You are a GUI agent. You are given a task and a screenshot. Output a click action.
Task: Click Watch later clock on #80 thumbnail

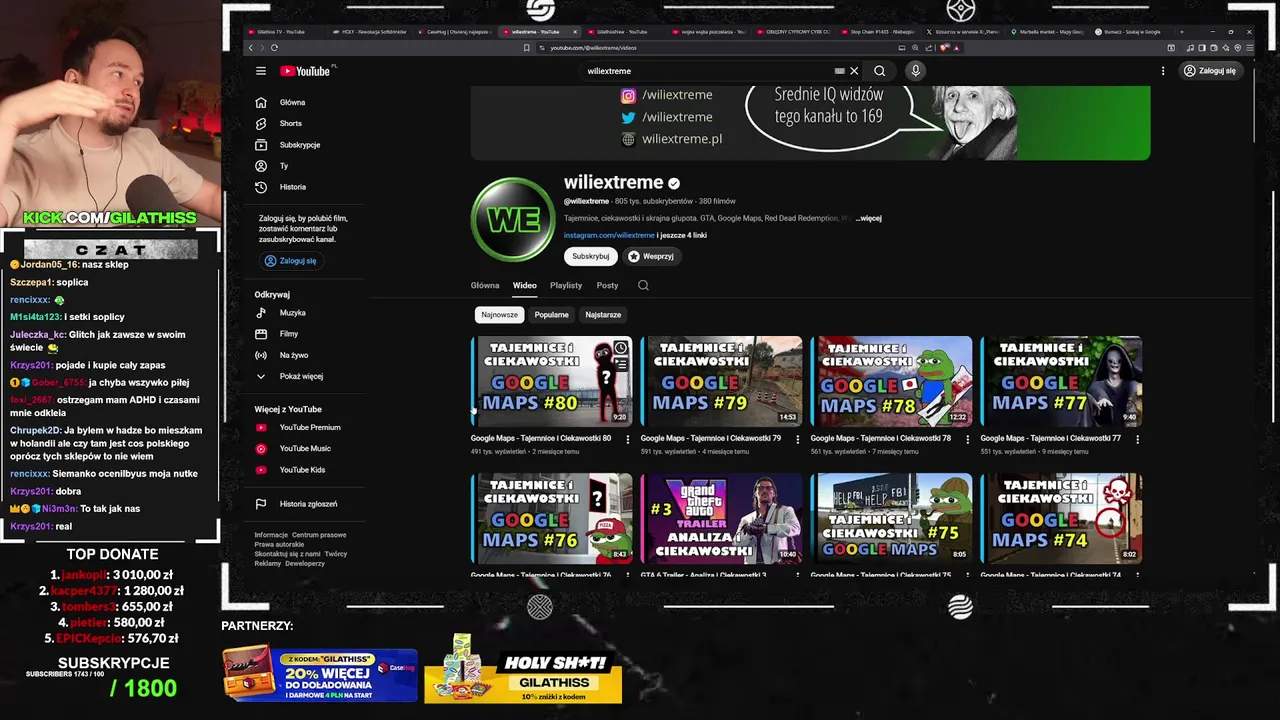(620, 349)
